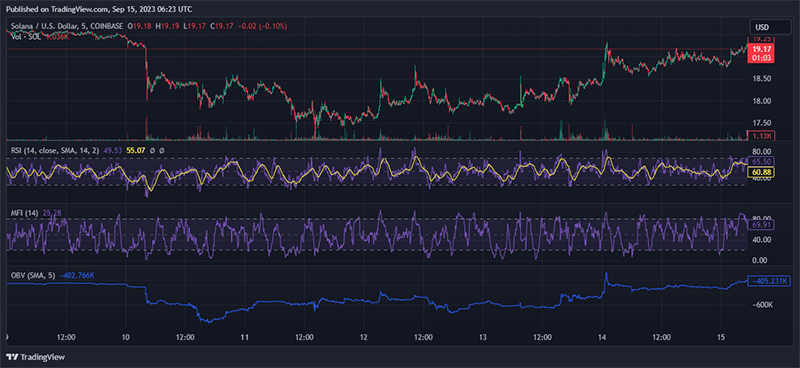Click the date 13 on the time axis
Screen dimensions: 800x368
(483, 337)
